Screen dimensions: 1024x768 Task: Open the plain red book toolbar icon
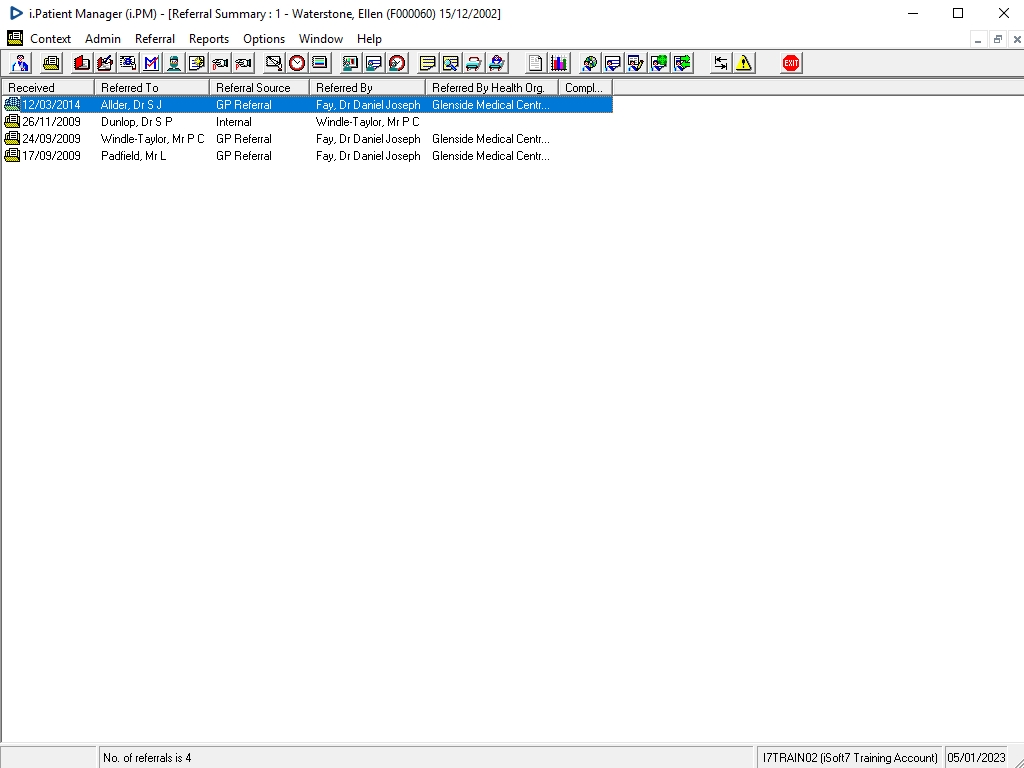click(82, 63)
